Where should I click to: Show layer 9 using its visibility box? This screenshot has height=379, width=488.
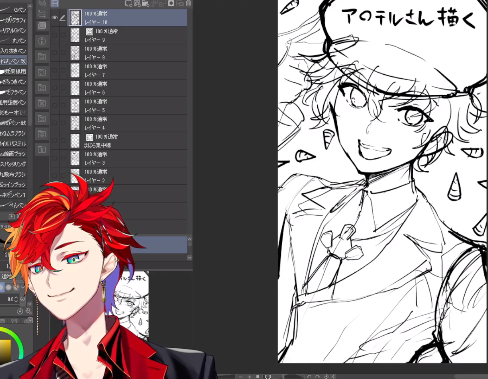pos(55,35)
